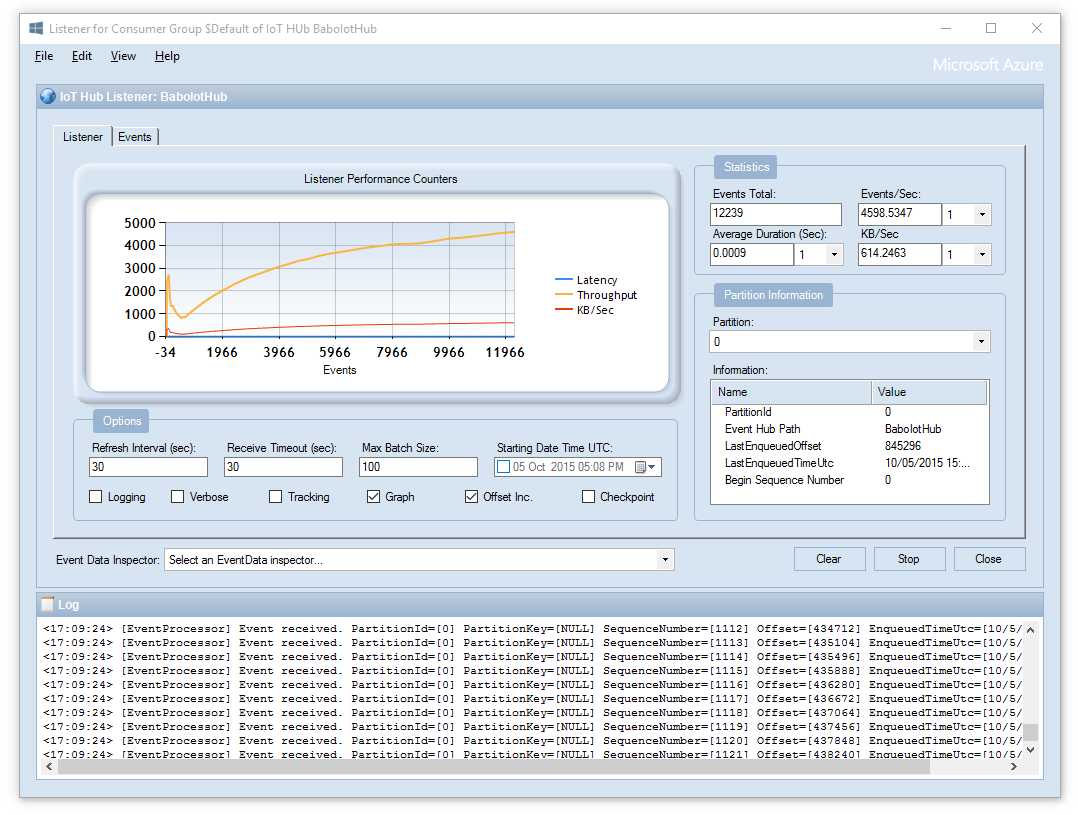Open the Edit menu
This screenshot has height=815, width=1078.
pyautogui.click(x=82, y=56)
